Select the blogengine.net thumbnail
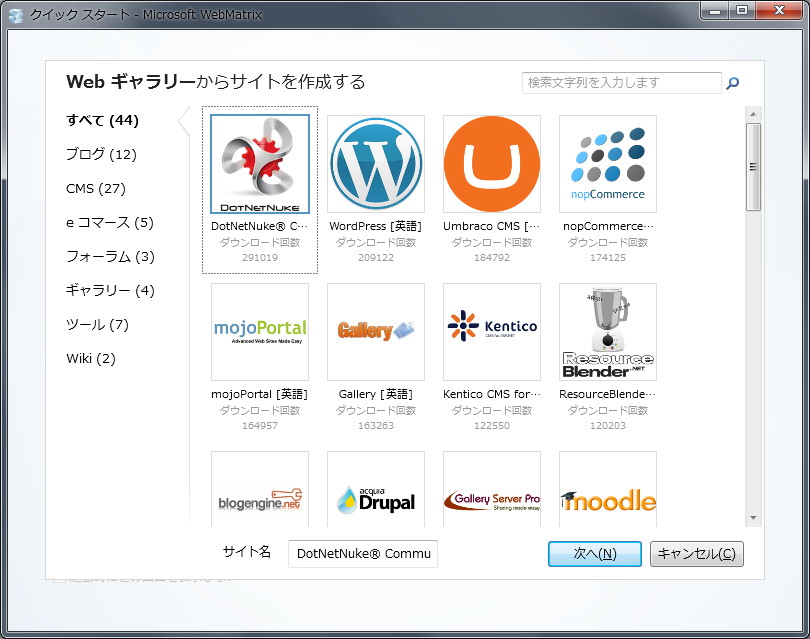Image resolution: width=810 pixels, height=639 pixels. 258,497
